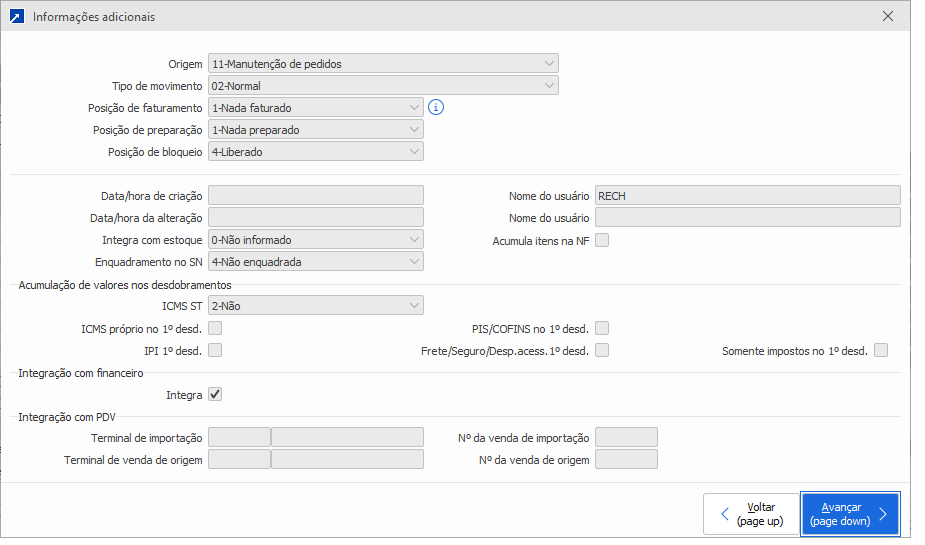925x545 pixels.
Task: Close the Informações adicionais dialog
Action: pos(888,17)
